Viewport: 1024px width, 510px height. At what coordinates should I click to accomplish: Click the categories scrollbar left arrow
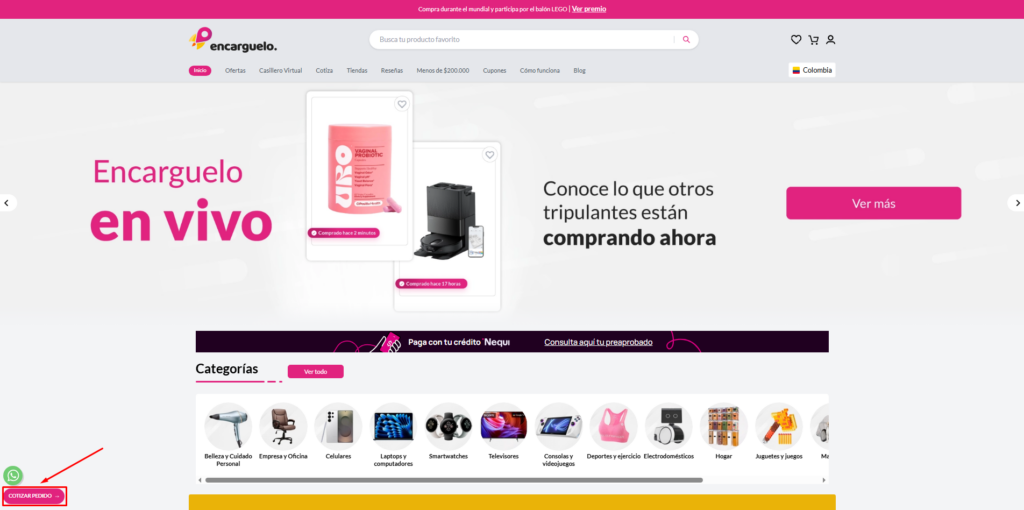[200, 480]
